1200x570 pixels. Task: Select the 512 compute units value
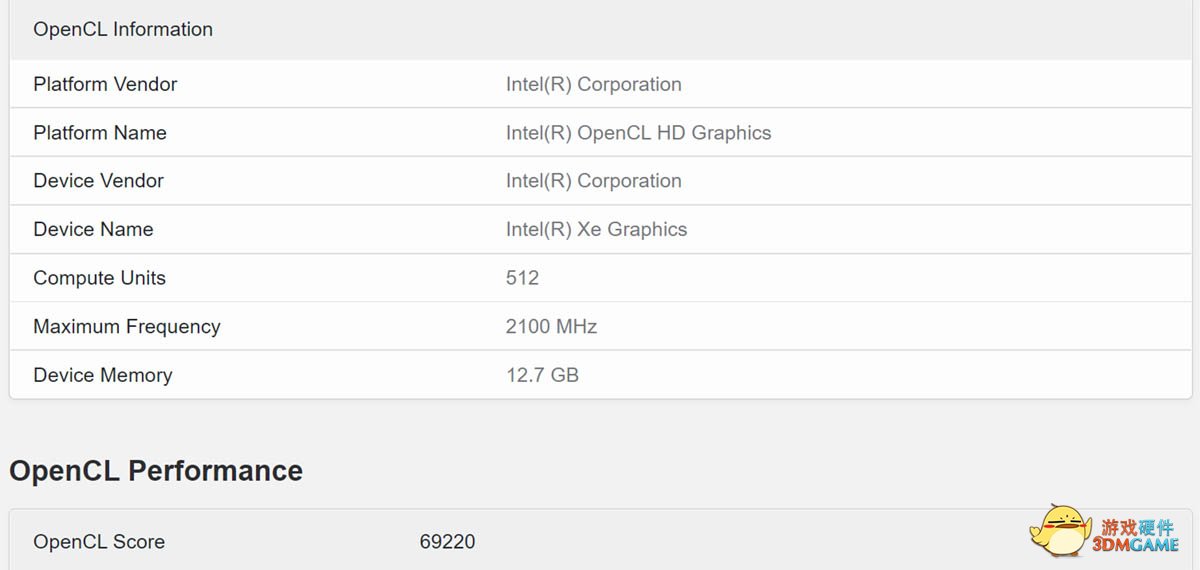tap(522, 278)
